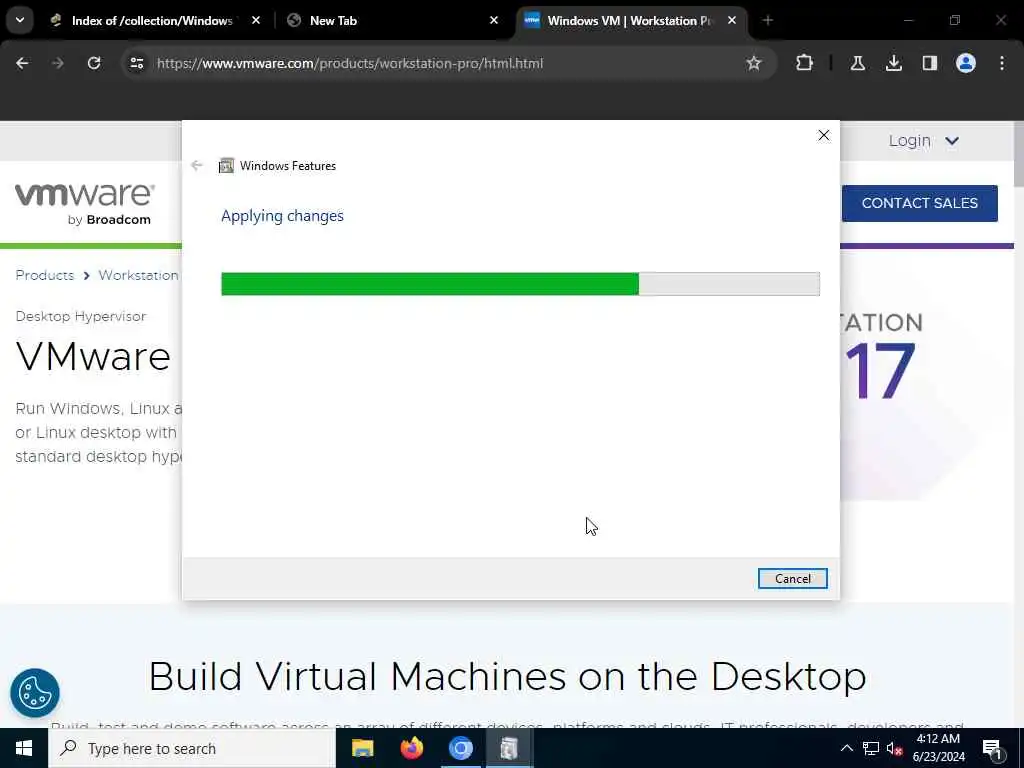
Task: Open the notification center icon
Action: point(992,748)
